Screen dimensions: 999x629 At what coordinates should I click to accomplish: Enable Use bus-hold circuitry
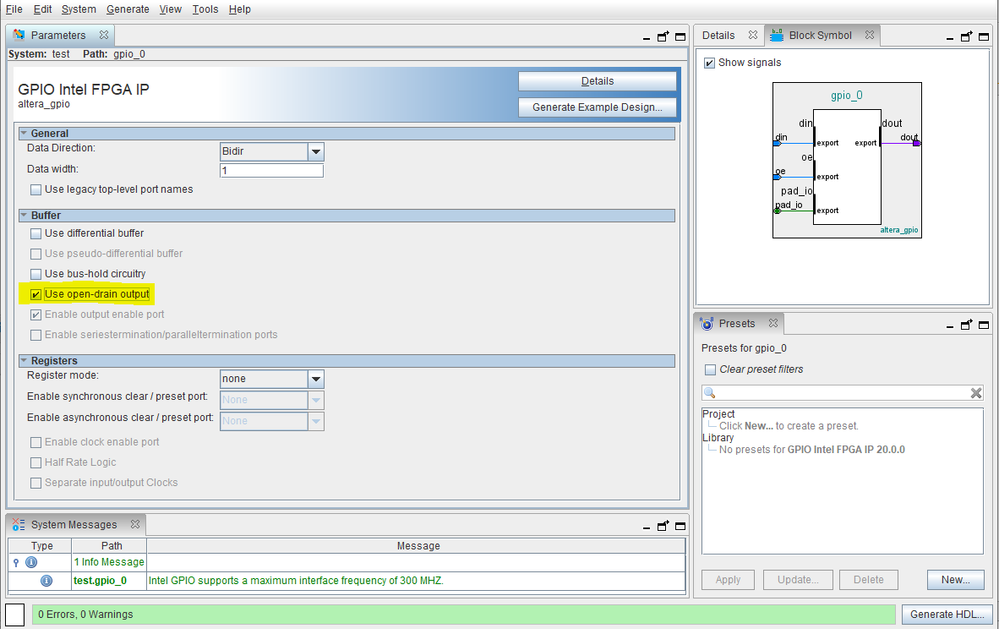(35, 273)
